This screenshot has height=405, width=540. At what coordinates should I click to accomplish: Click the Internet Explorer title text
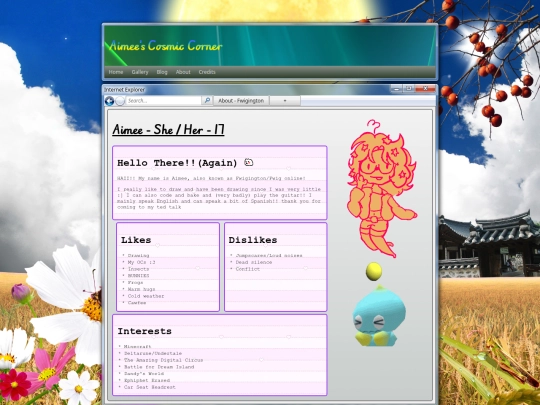[x=125, y=90]
